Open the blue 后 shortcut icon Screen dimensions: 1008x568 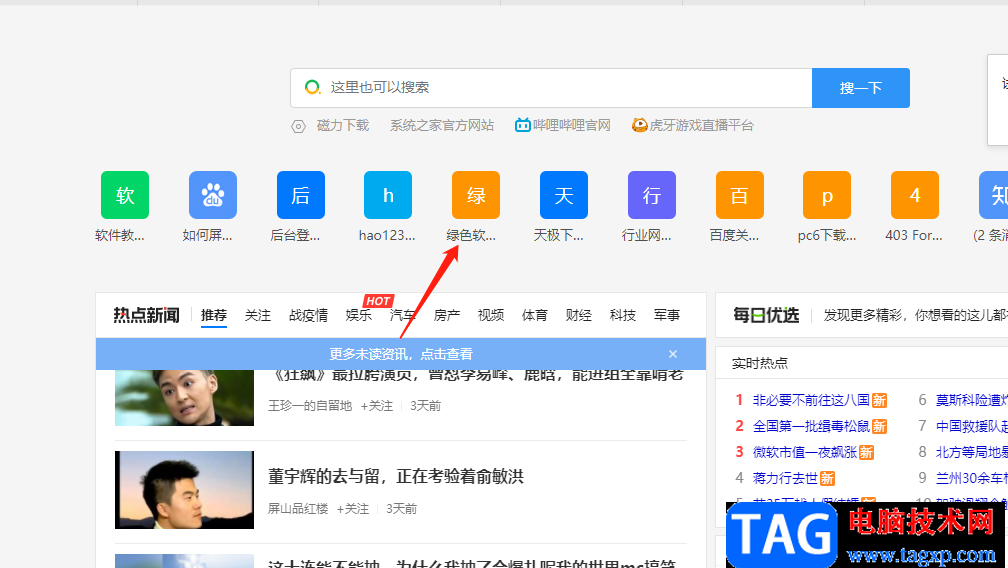click(x=301, y=195)
